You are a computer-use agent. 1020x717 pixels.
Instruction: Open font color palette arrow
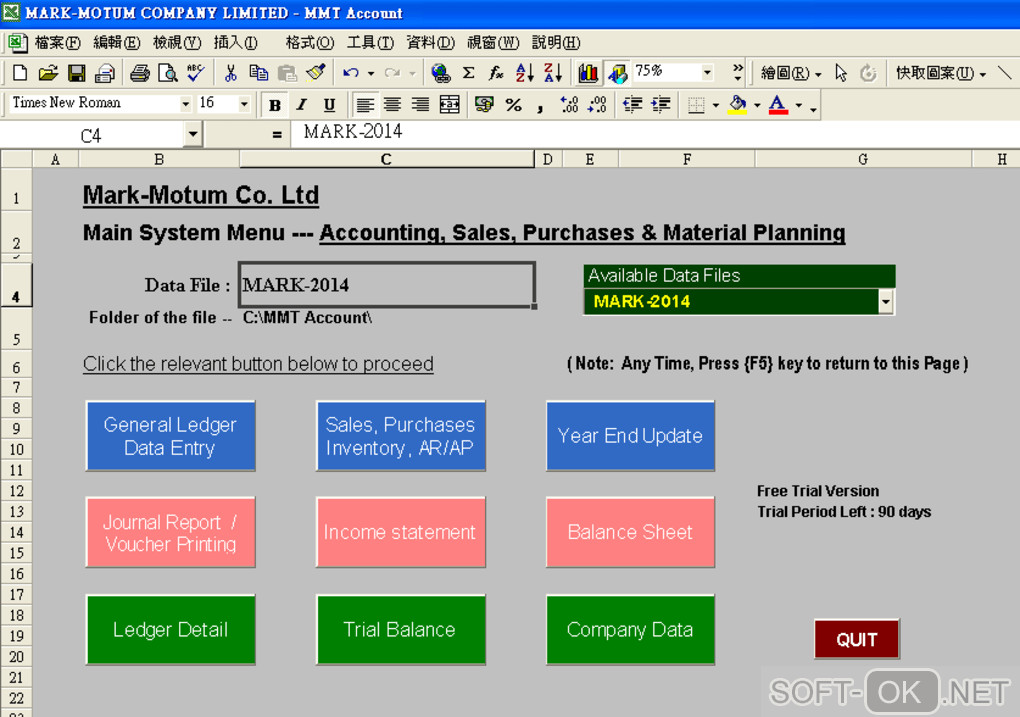point(798,104)
